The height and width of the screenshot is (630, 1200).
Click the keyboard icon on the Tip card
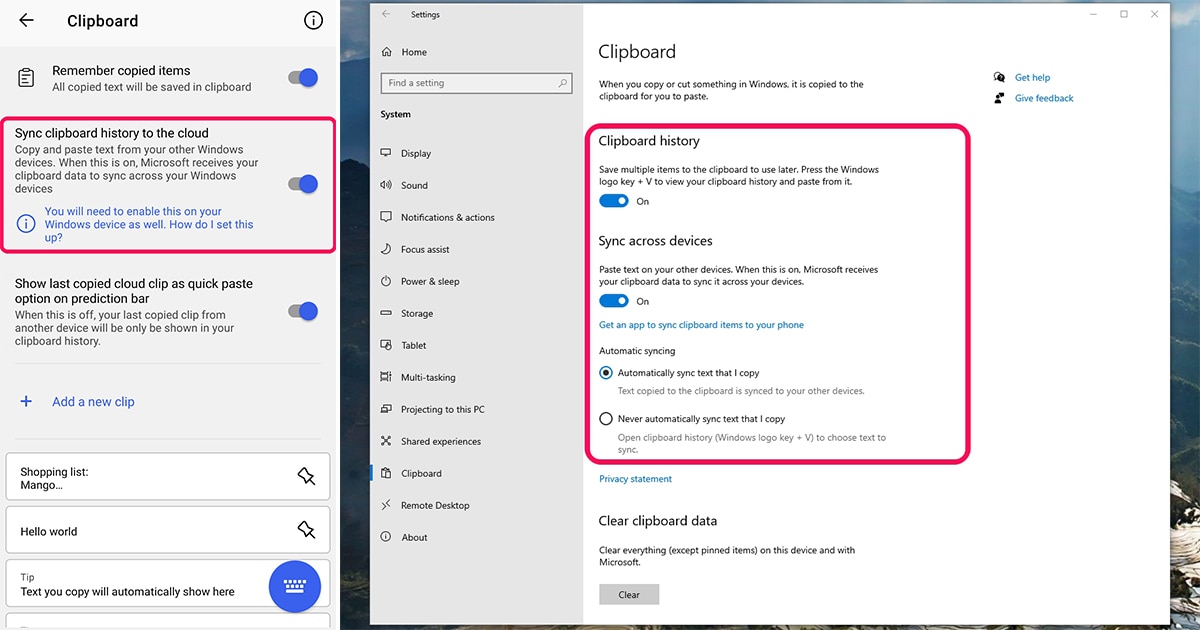295,586
